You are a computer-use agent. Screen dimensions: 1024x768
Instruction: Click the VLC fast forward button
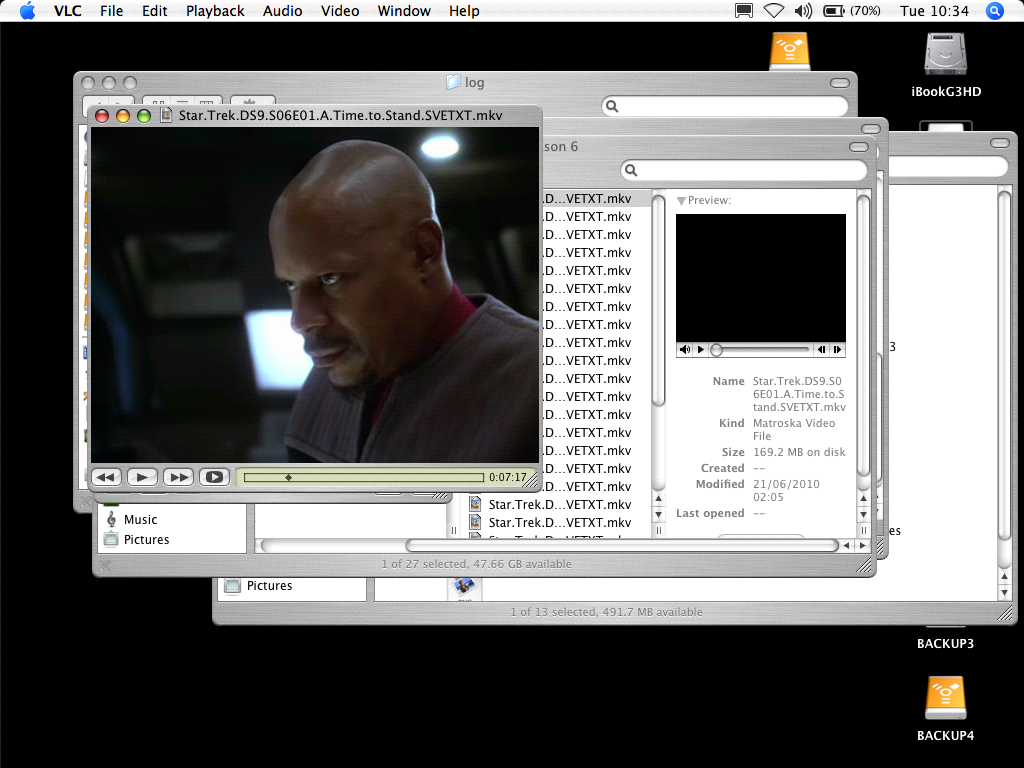[179, 477]
